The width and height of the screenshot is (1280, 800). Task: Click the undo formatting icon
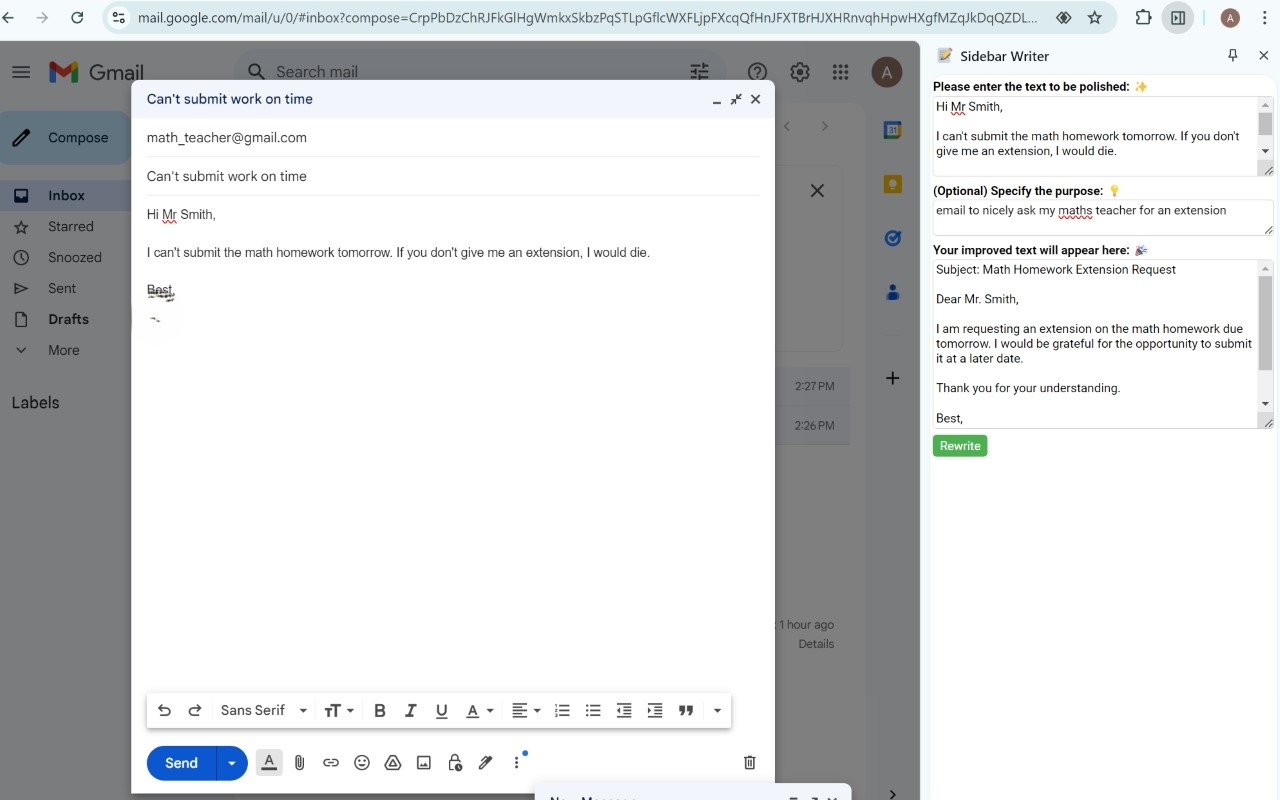(x=164, y=711)
